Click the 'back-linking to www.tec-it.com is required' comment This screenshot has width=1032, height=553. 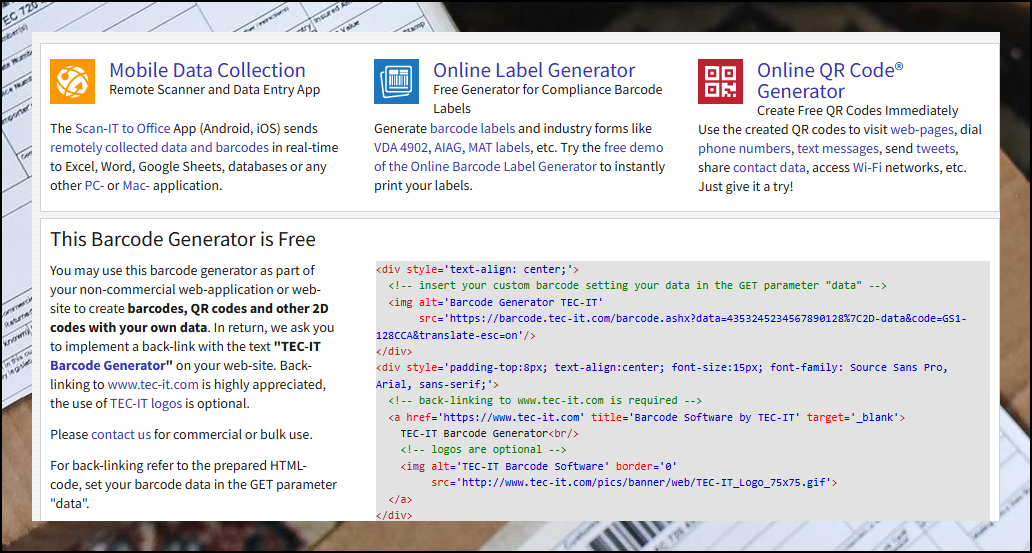pyautogui.click(x=545, y=400)
